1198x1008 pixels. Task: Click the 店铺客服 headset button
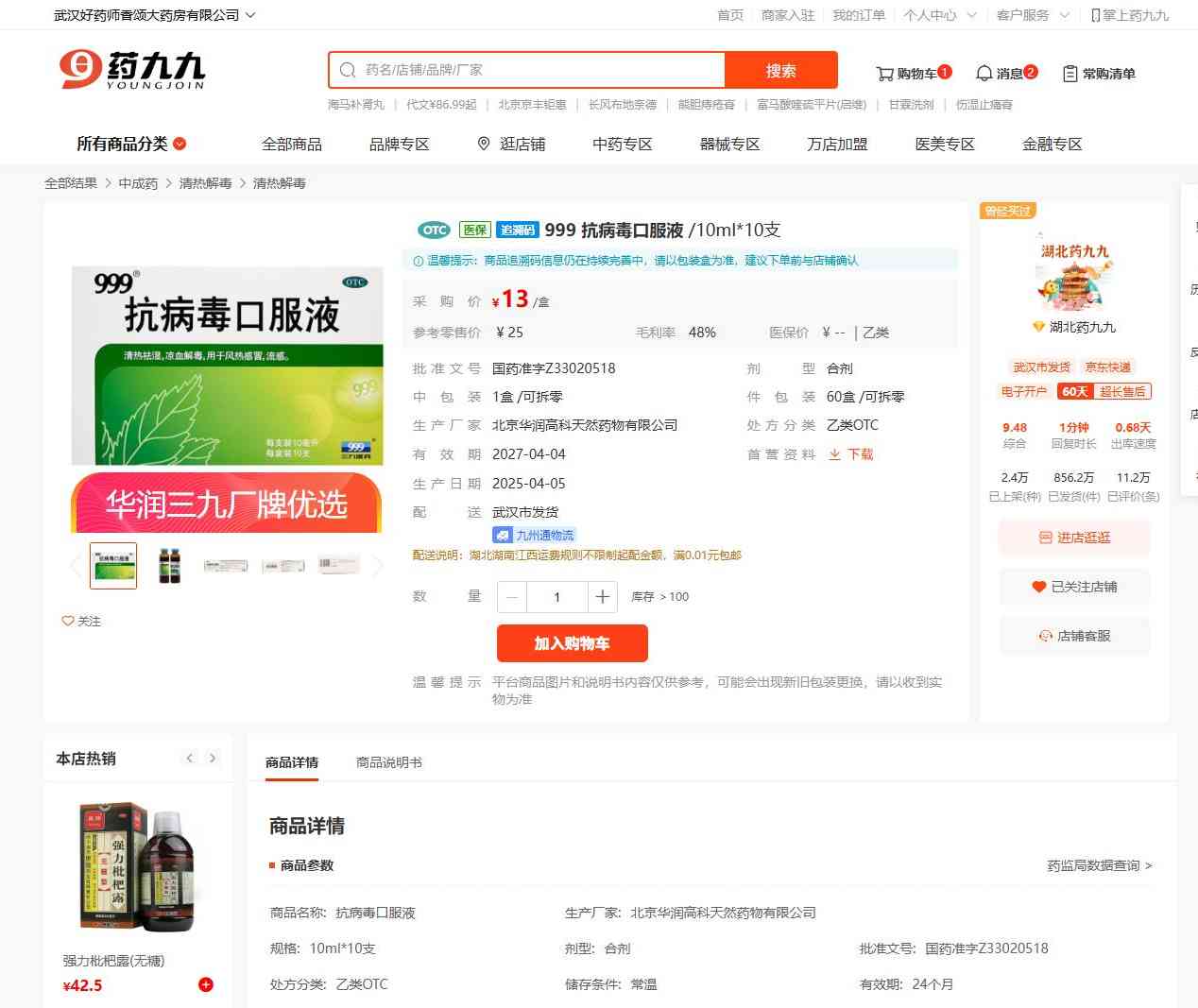click(1074, 636)
